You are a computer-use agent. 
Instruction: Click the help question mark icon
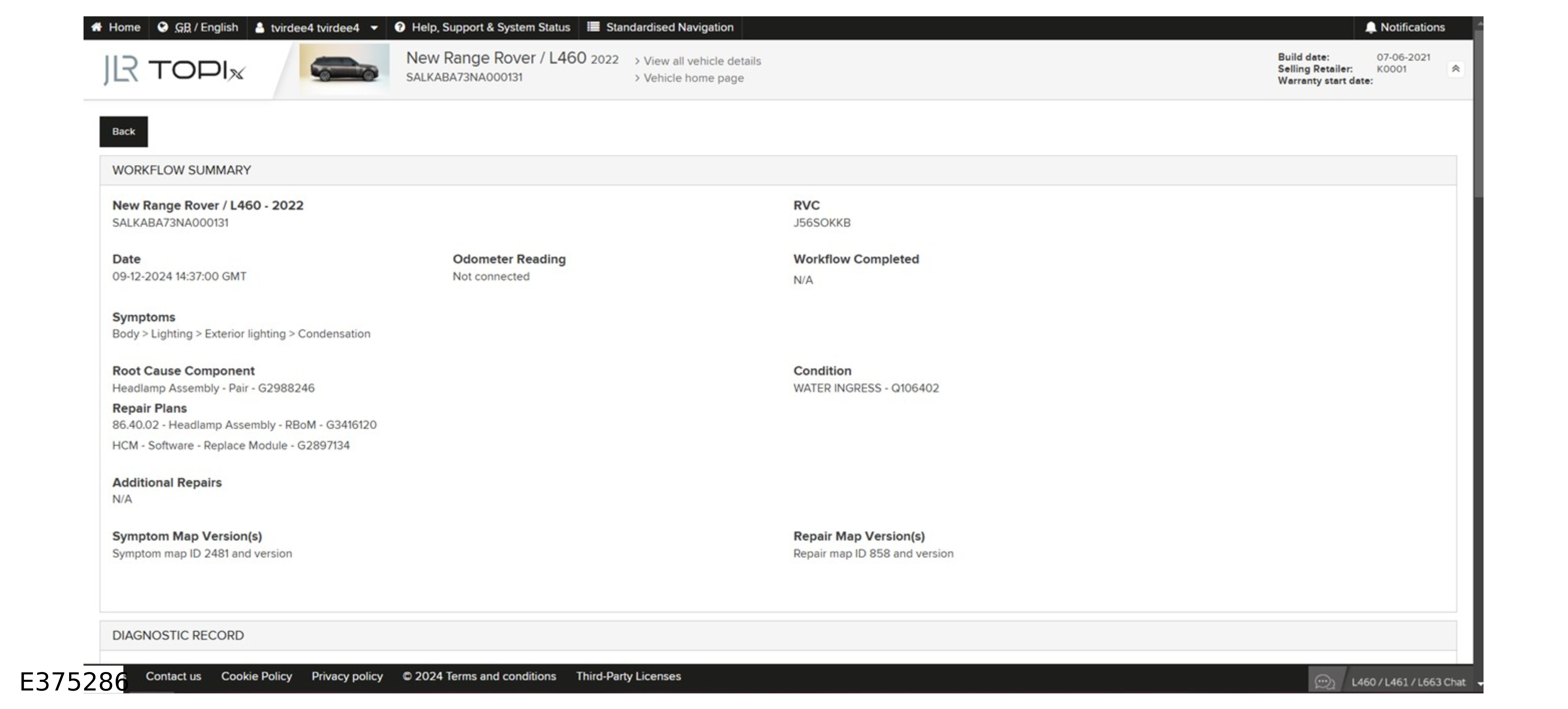(400, 27)
